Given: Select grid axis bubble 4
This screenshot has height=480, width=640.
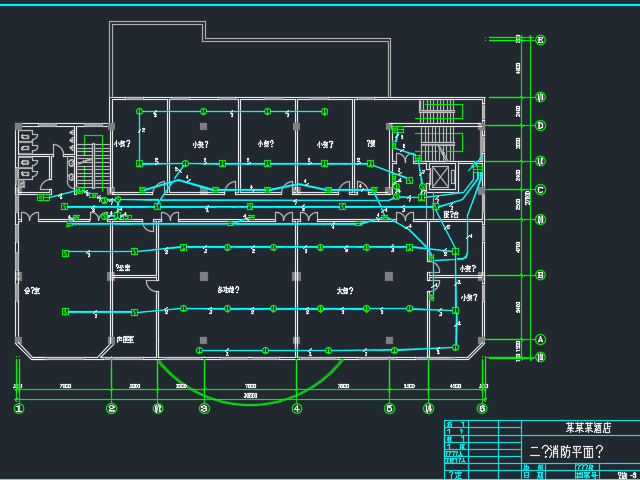Looking at the screenshot, I should 297,408.
